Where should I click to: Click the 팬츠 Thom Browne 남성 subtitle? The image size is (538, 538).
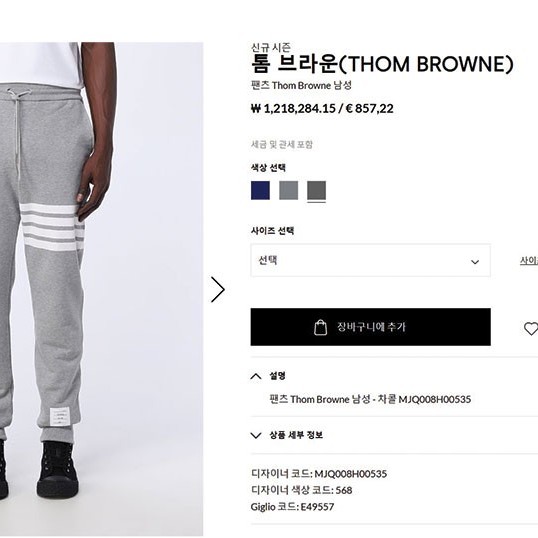click(x=301, y=85)
